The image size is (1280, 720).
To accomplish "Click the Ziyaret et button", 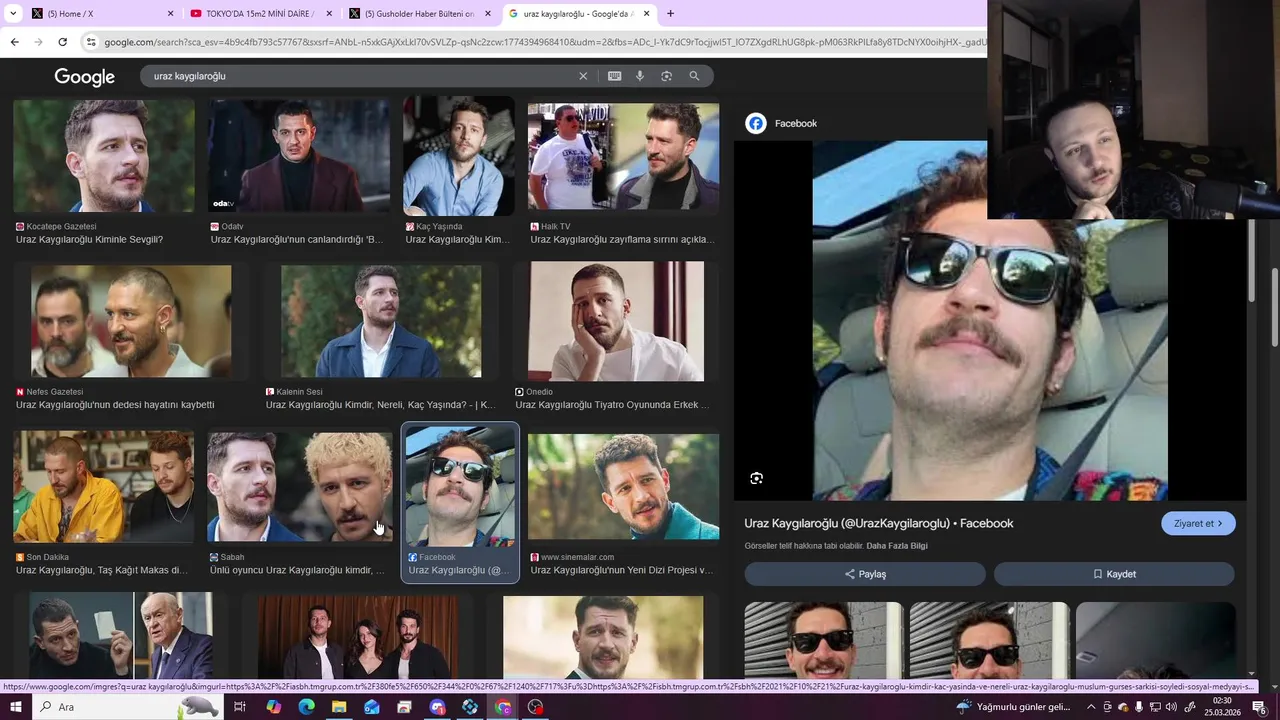I will (1198, 523).
